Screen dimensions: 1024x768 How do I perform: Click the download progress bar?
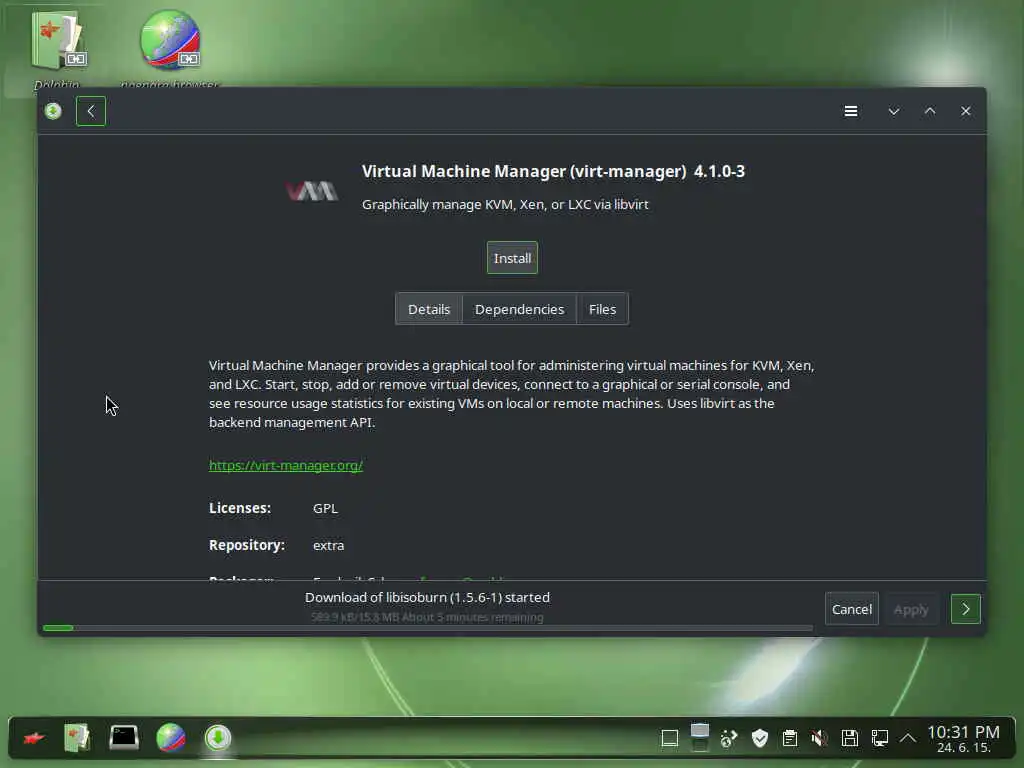[x=428, y=628]
